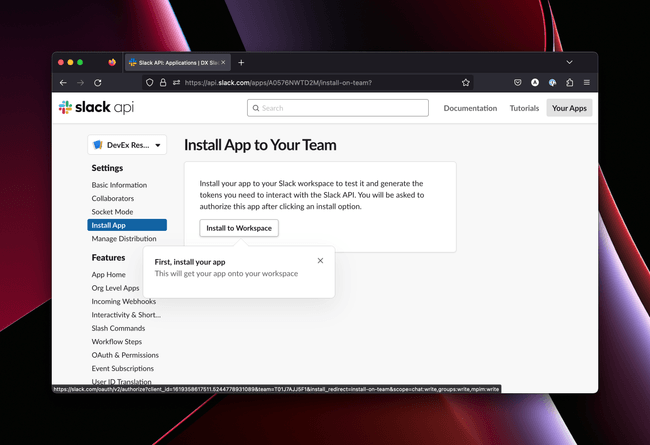
Task: Click the Your Apps button
Action: coord(569,108)
